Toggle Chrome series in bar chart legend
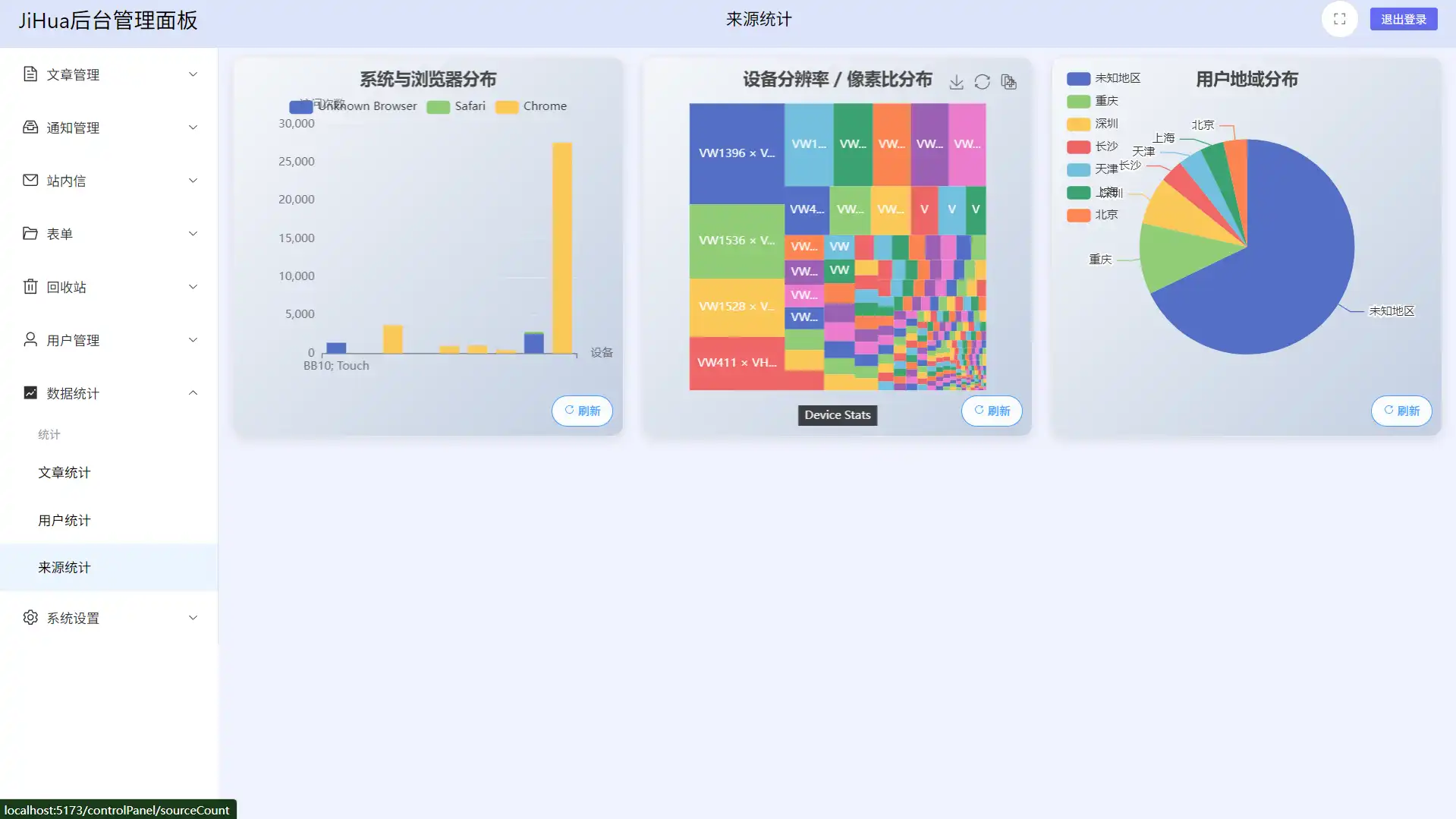Screen dimensions: 1456x819 coord(531,106)
